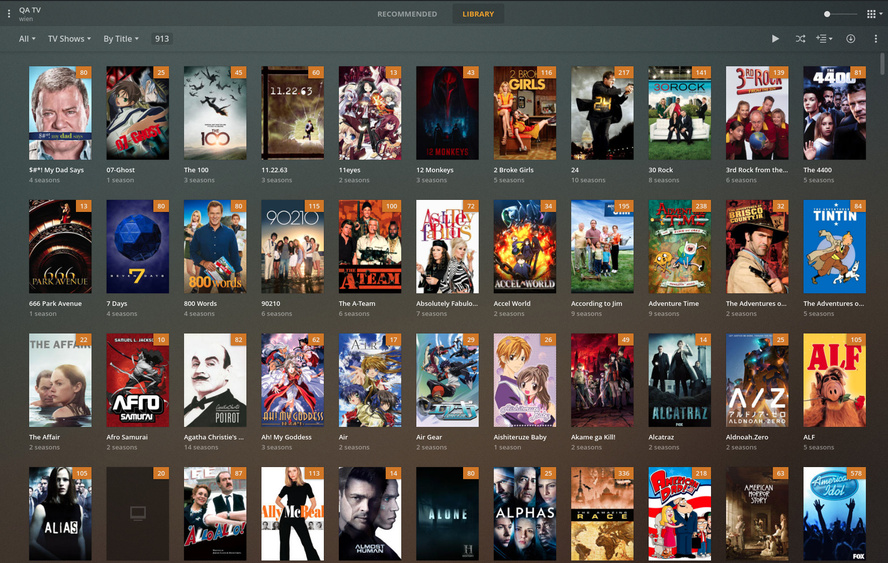The height and width of the screenshot is (563, 888).
Task: Switch to the Recommended tab
Action: tap(407, 14)
